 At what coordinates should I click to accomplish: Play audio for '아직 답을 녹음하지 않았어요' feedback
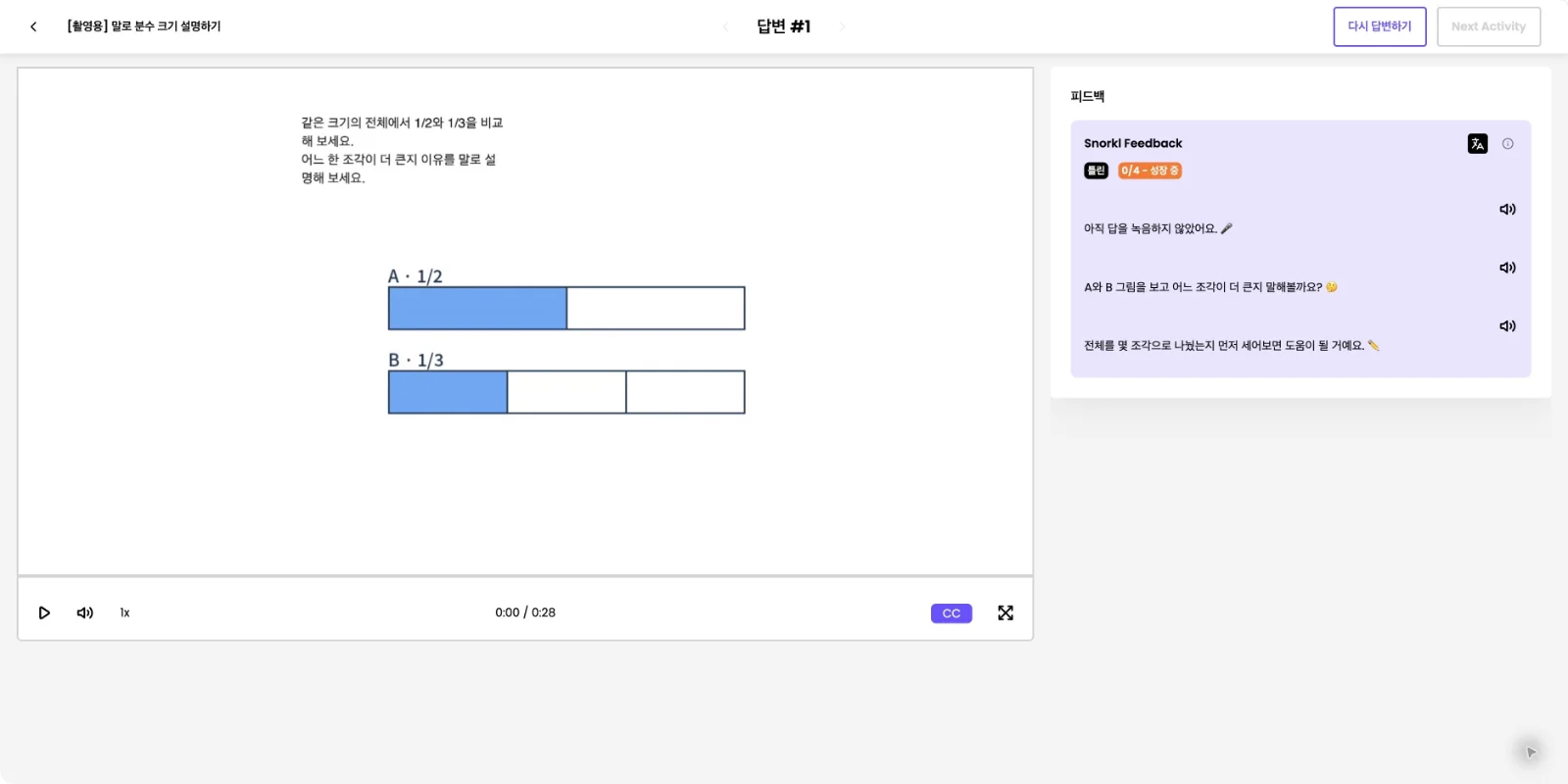pos(1507,209)
